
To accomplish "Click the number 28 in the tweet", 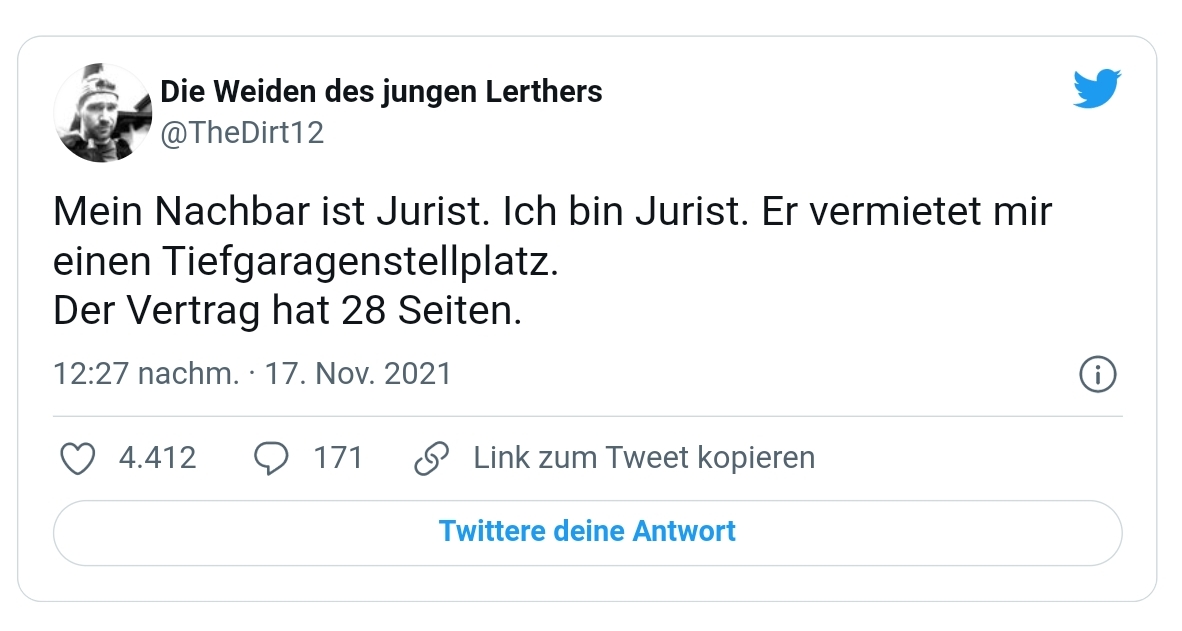I will click(361, 311).
